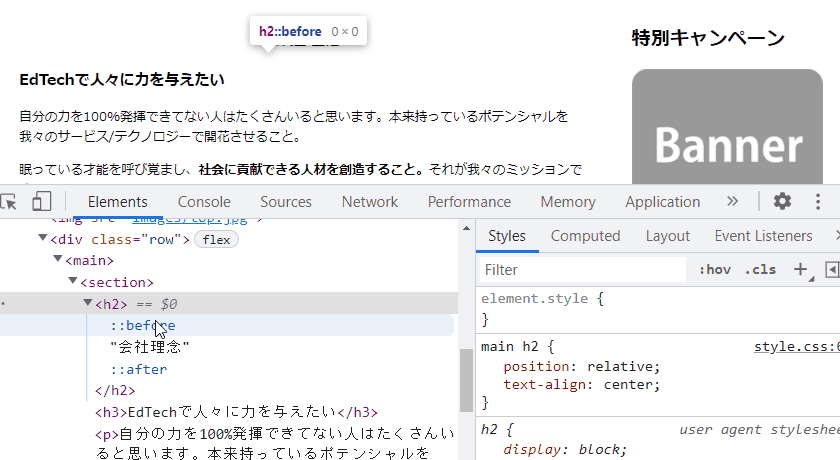Select the "会社理念" text node

tap(150, 347)
